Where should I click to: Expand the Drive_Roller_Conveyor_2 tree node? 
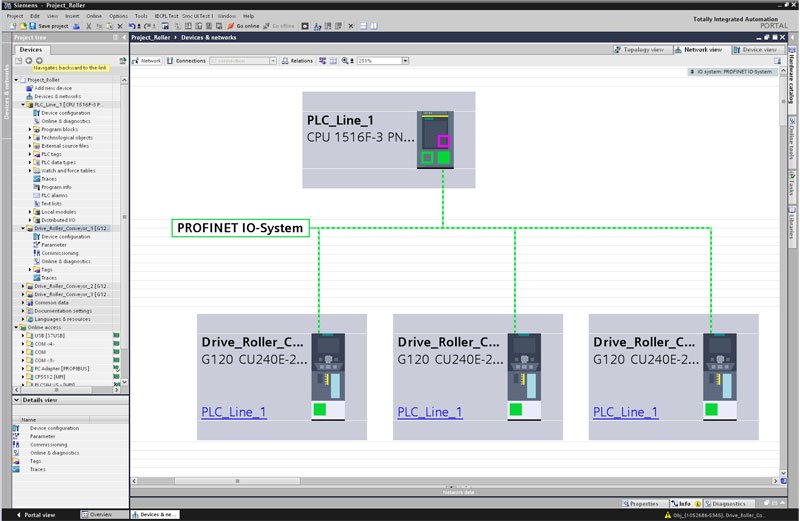24,285
